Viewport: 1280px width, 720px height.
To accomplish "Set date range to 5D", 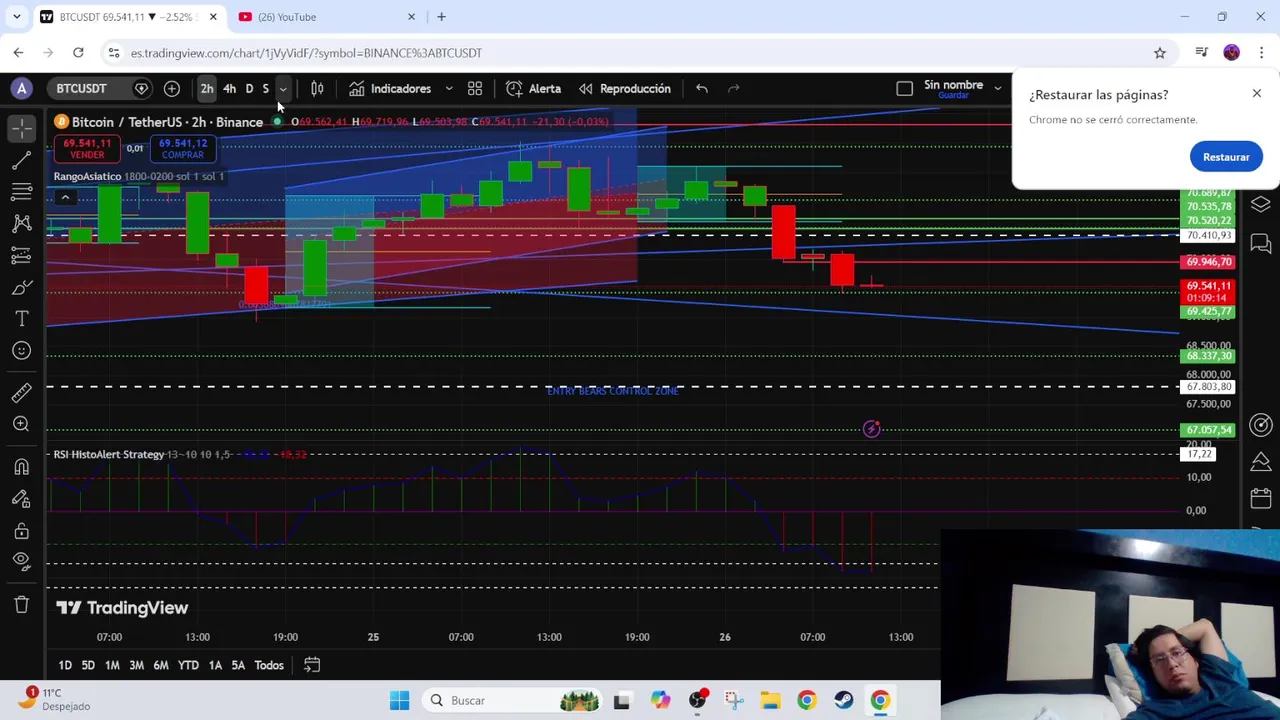I will point(88,665).
